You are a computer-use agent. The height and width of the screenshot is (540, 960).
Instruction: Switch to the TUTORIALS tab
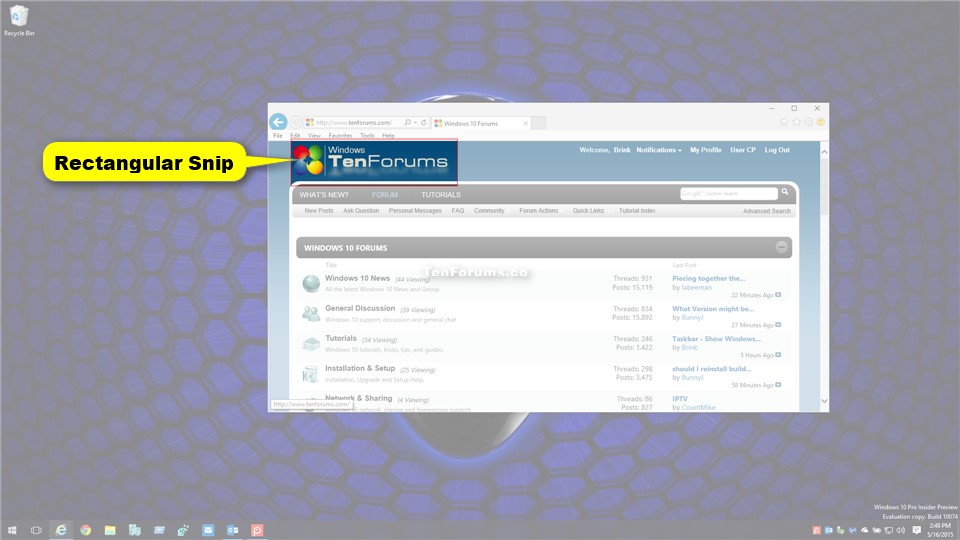tap(441, 195)
